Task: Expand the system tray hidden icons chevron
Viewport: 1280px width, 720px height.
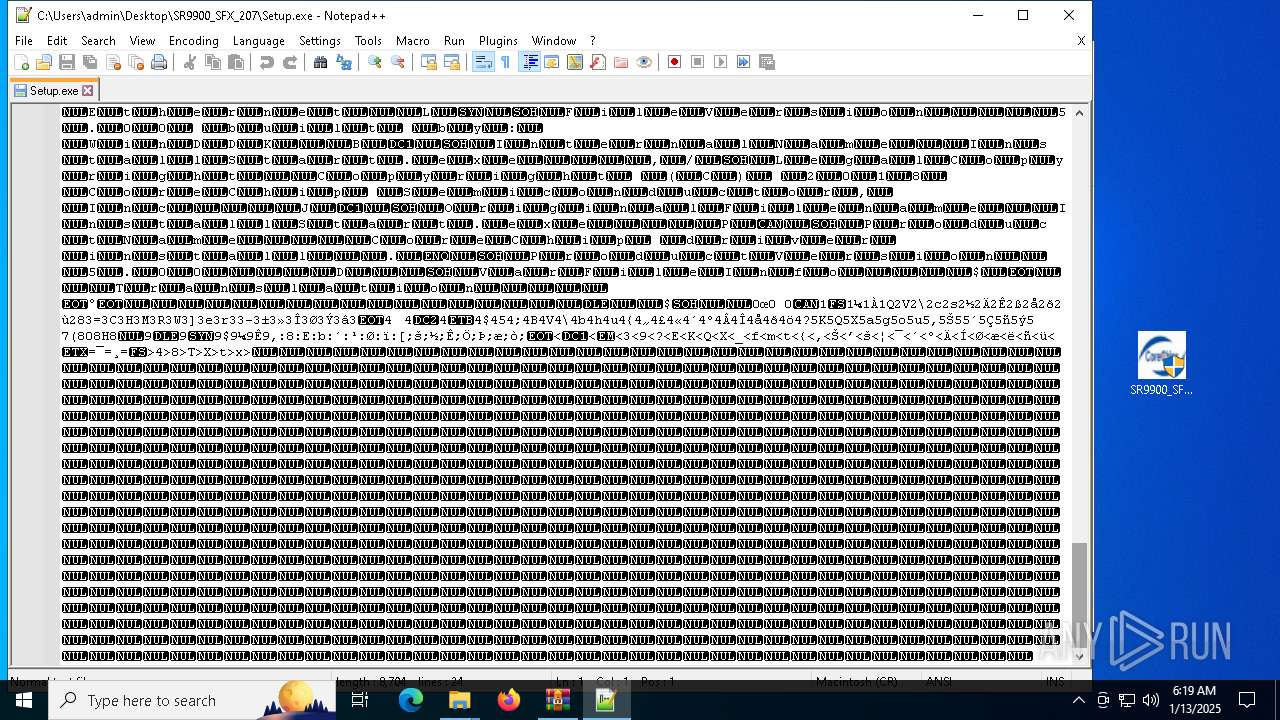Action: (x=1078, y=700)
